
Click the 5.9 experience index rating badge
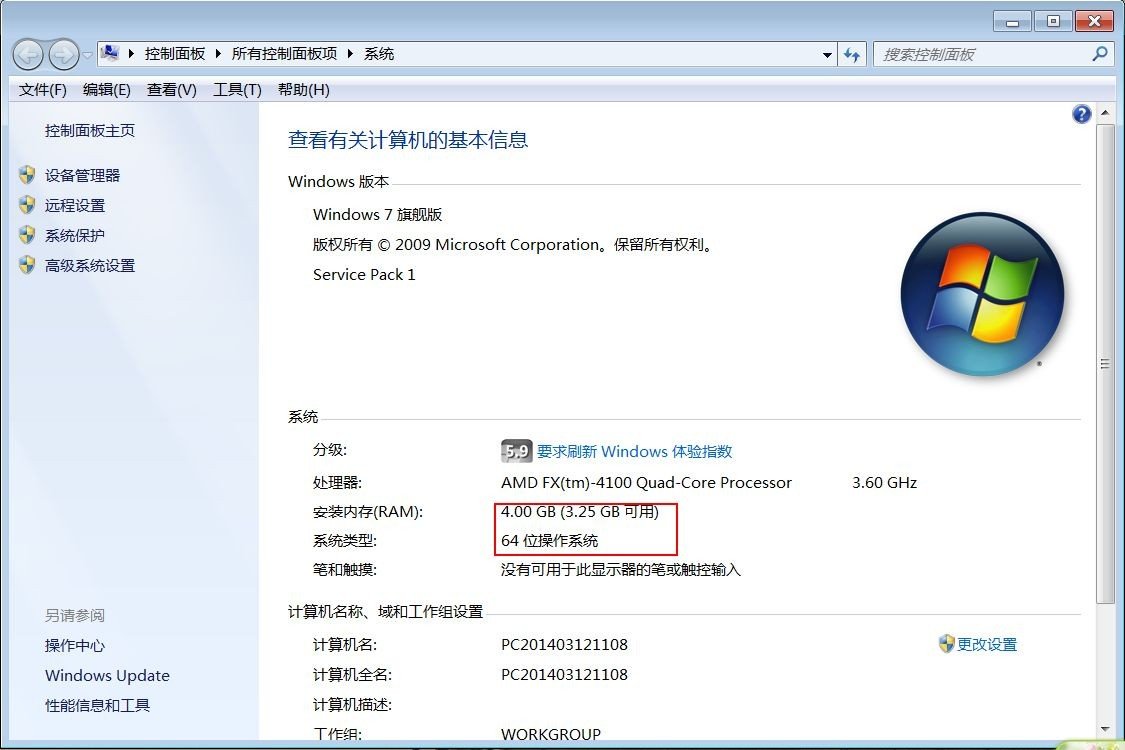click(516, 451)
